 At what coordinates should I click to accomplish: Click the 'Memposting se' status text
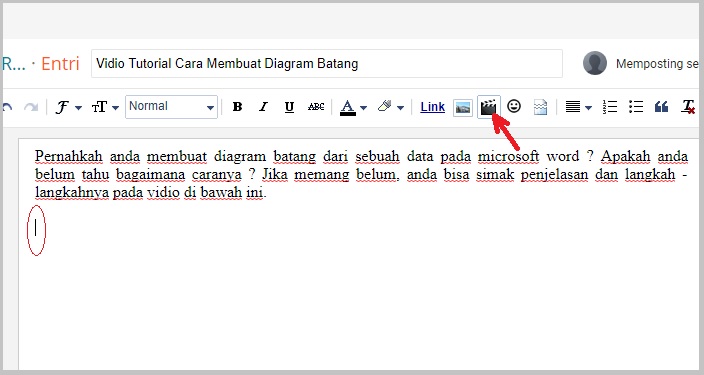[657, 64]
